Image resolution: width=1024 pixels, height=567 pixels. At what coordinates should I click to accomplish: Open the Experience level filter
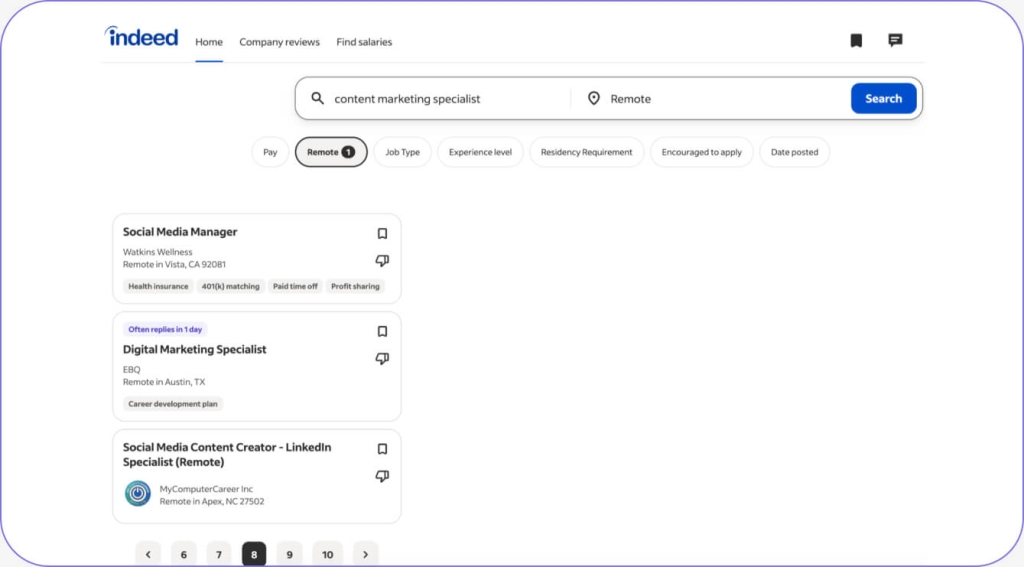[x=480, y=152]
